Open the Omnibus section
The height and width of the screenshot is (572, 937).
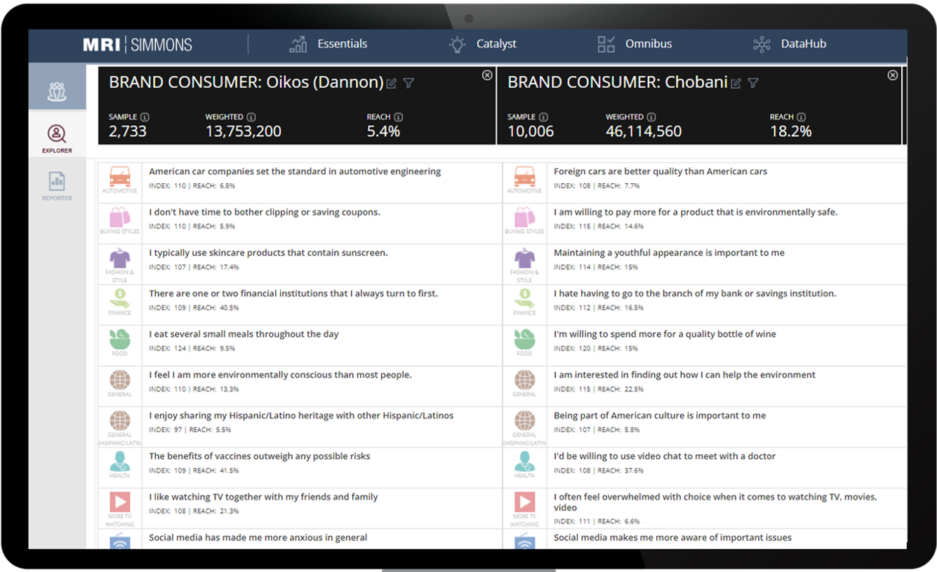point(634,44)
